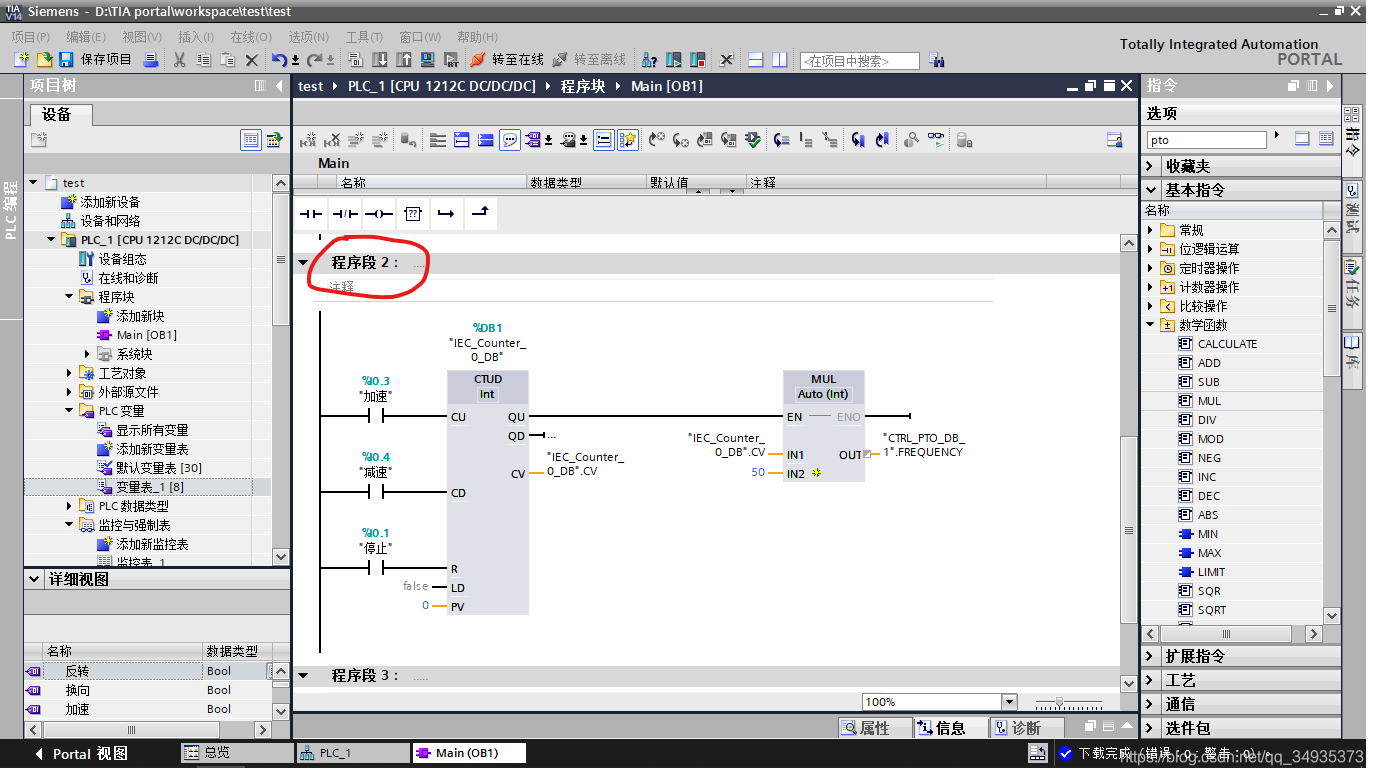Open the 在线(O) menu
Screen dimensions: 1374x776
(x=251, y=36)
